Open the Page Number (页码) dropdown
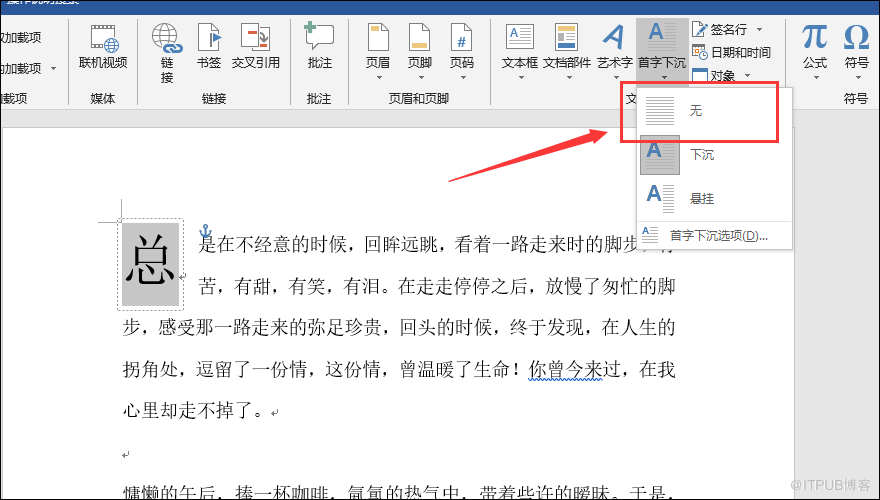 [461, 48]
